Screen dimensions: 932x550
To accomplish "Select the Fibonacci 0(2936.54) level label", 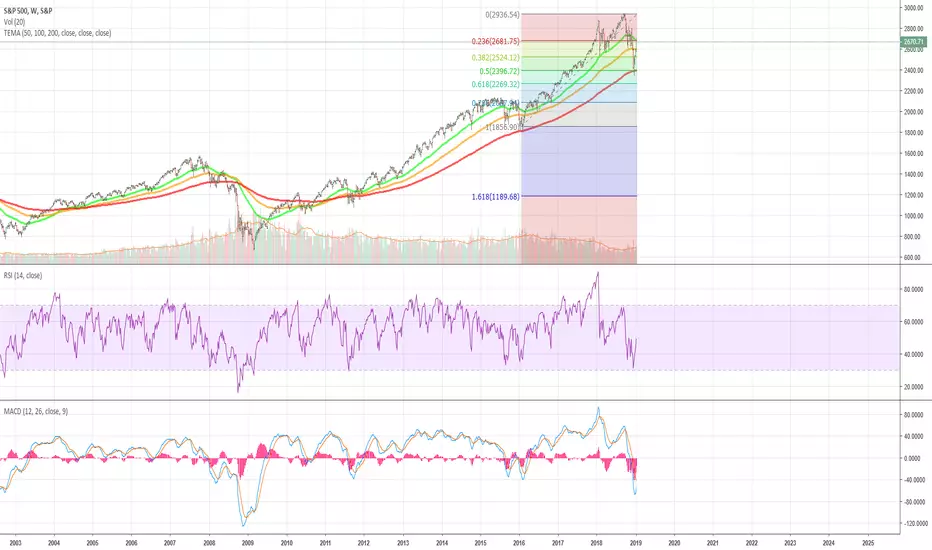I will tap(502, 15).
